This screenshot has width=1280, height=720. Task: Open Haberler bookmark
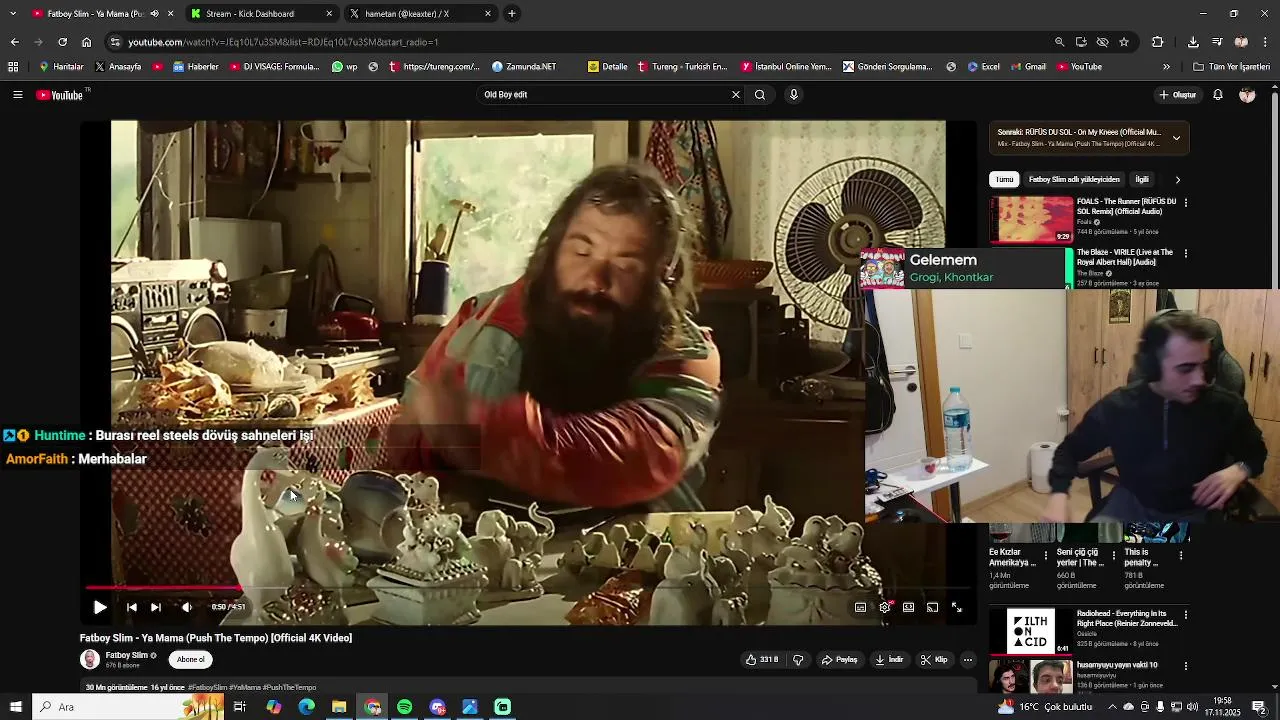[196, 67]
